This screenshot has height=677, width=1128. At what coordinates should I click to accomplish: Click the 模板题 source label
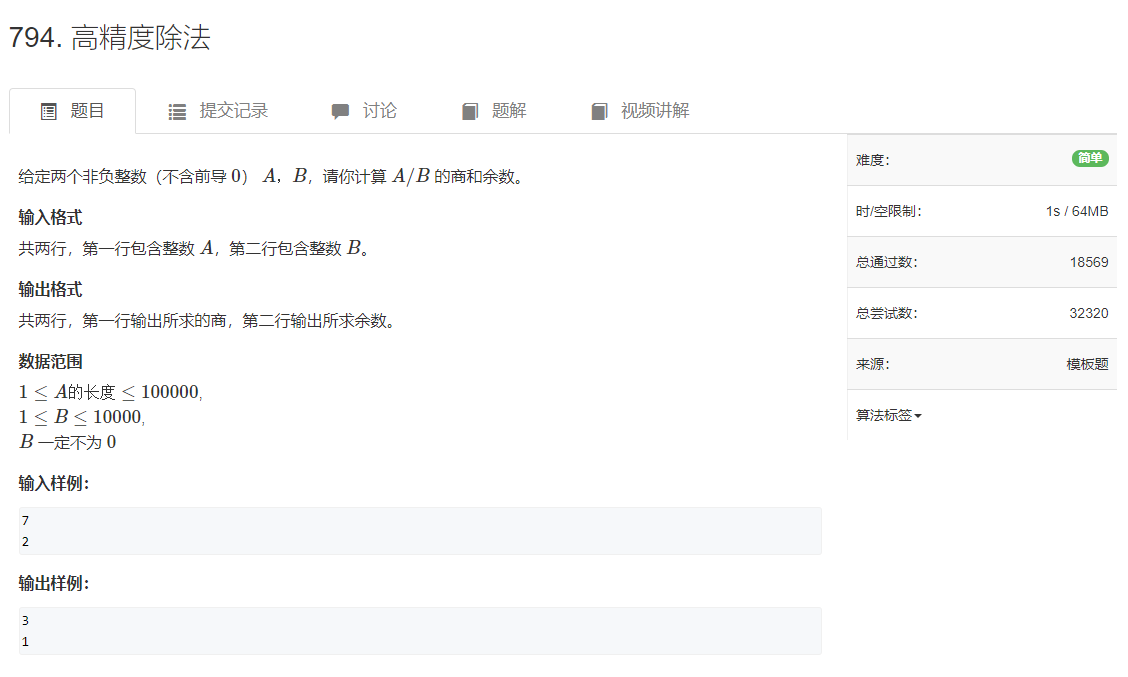1087,364
